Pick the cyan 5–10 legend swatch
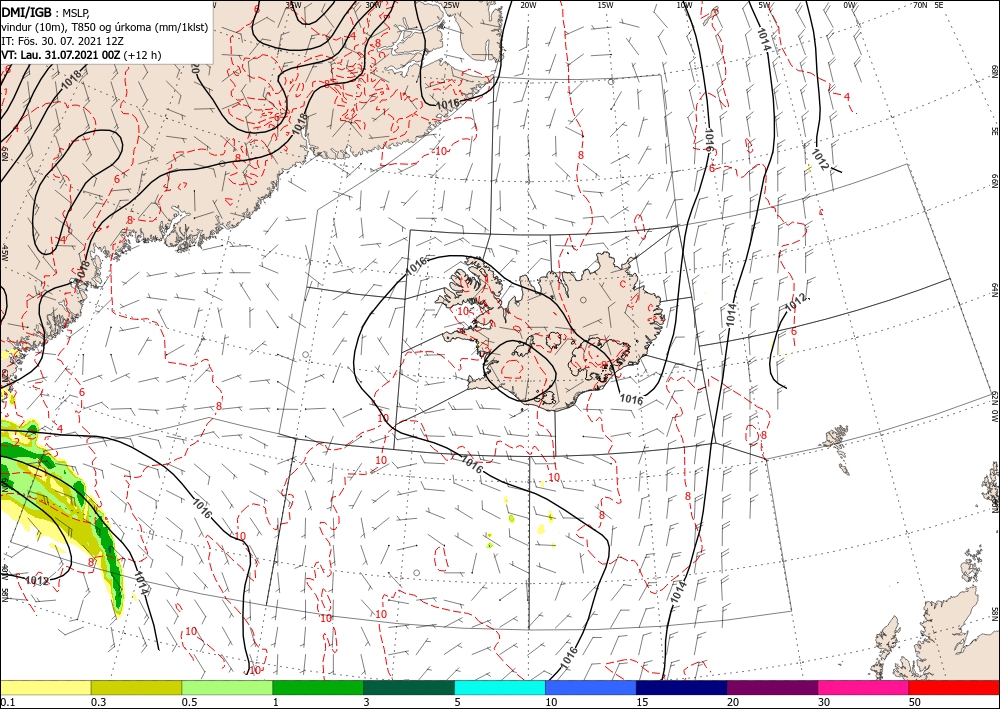 [500, 687]
